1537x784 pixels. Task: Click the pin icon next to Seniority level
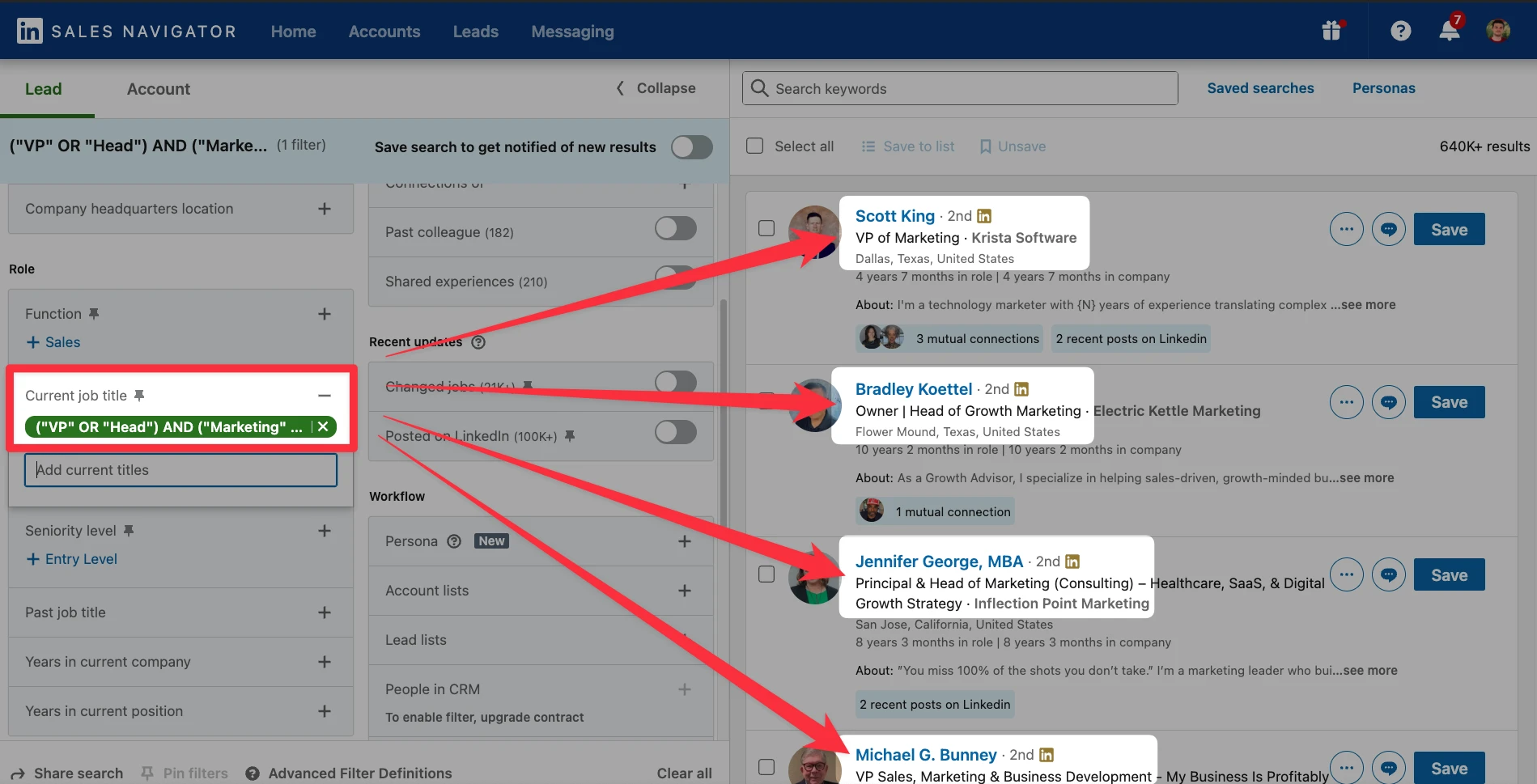129,531
